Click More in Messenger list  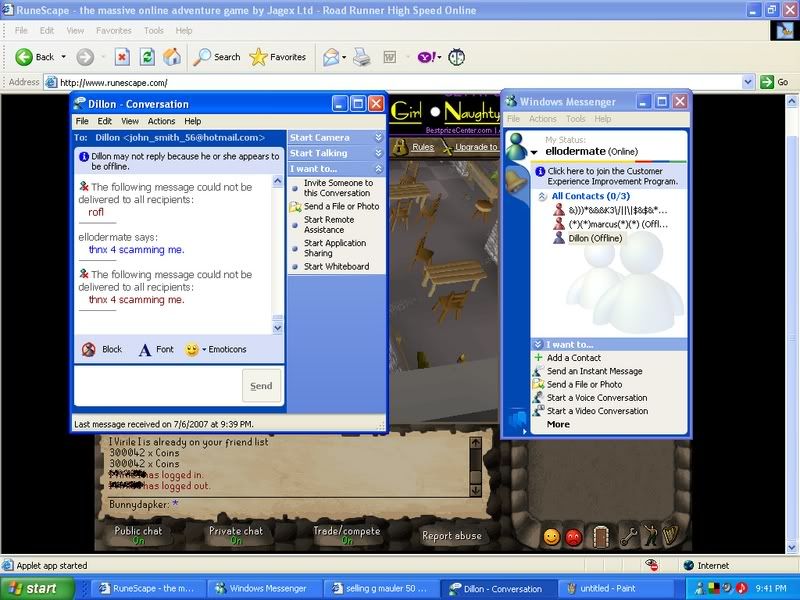pyautogui.click(x=558, y=424)
